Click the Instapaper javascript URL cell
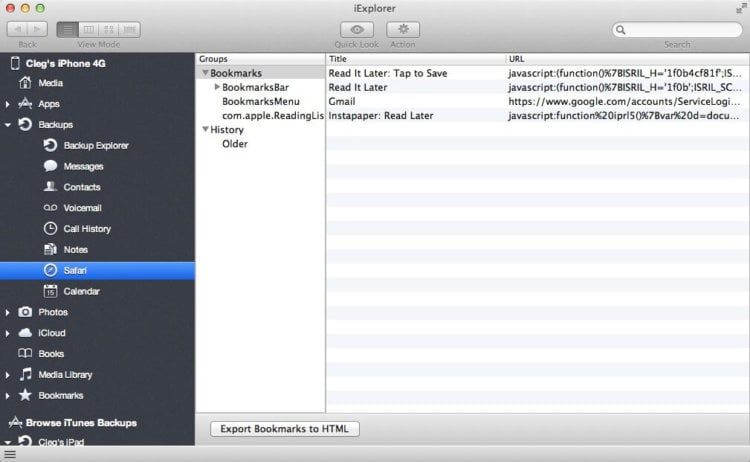This screenshot has height=462, width=750. pyautogui.click(x=624, y=115)
